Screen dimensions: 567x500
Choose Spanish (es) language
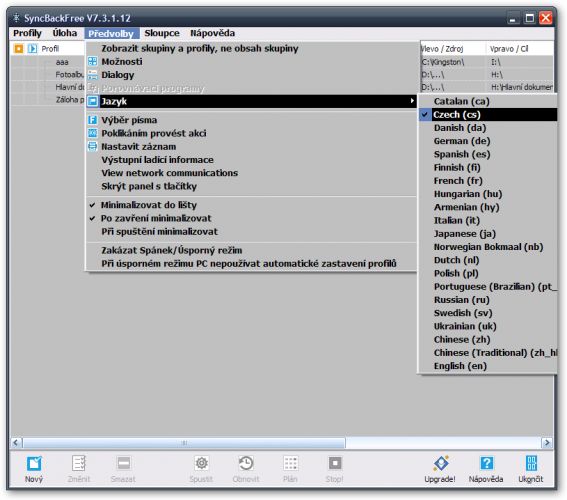point(487,154)
